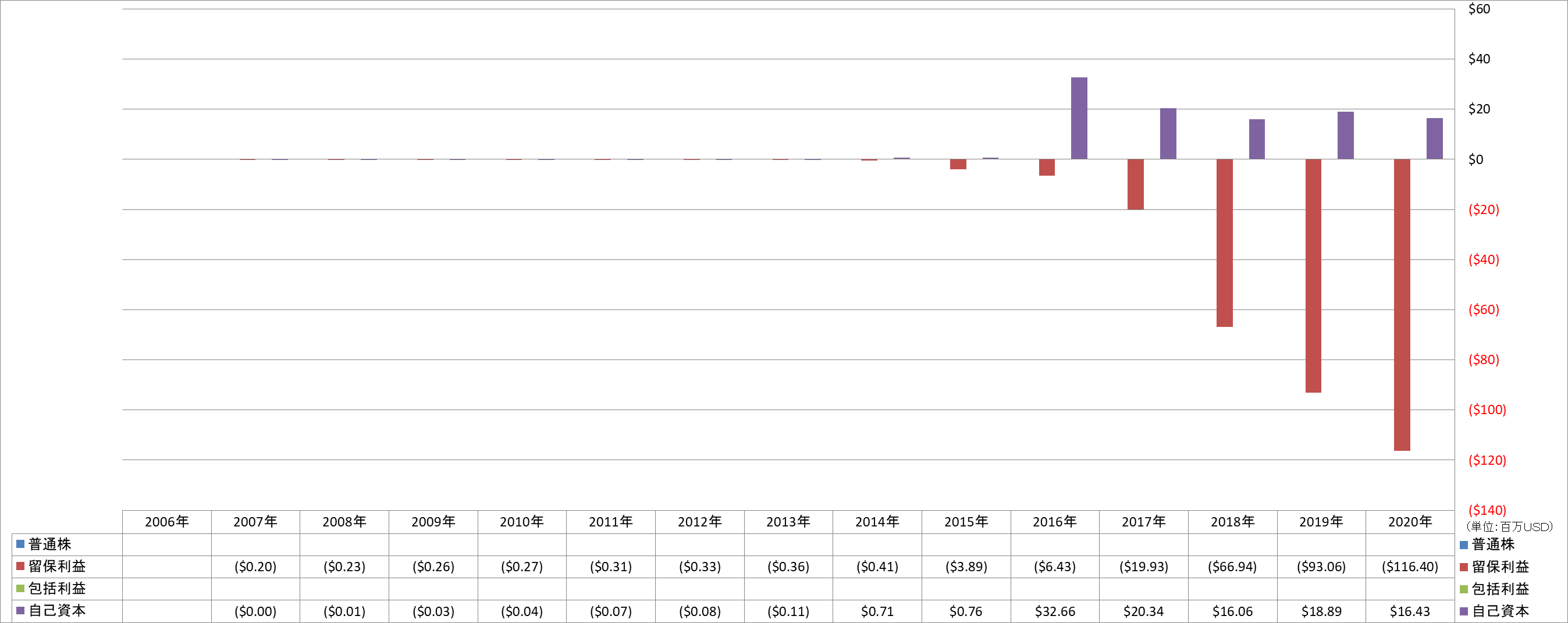Select the 2018年 column header
Image resolution: width=1568 pixels, height=623 pixels.
click(1233, 522)
